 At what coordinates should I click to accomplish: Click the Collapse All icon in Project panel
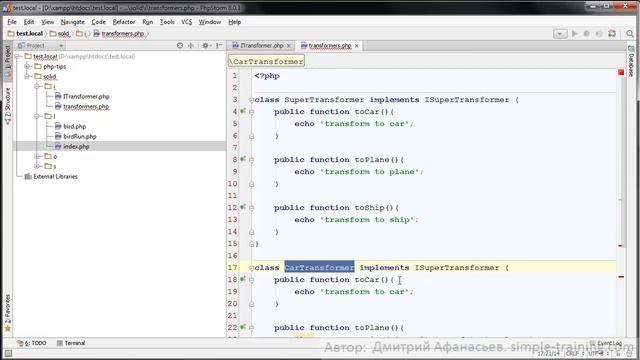pos(191,46)
